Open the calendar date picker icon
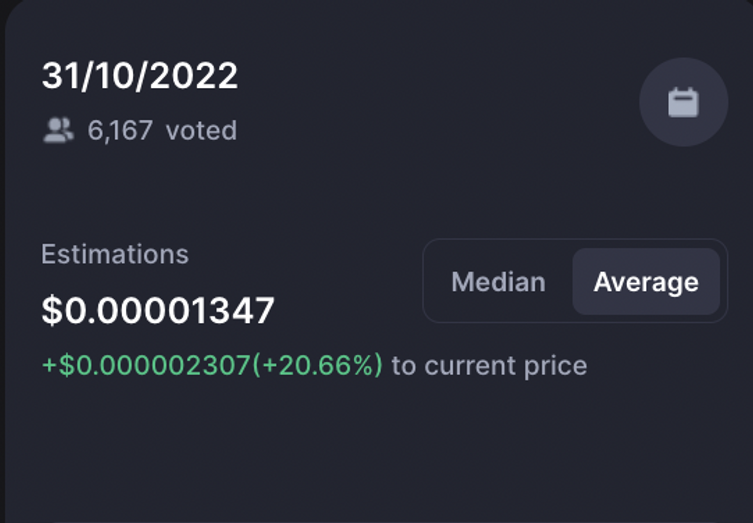Screen dimensions: 753x523 click(x=683, y=102)
